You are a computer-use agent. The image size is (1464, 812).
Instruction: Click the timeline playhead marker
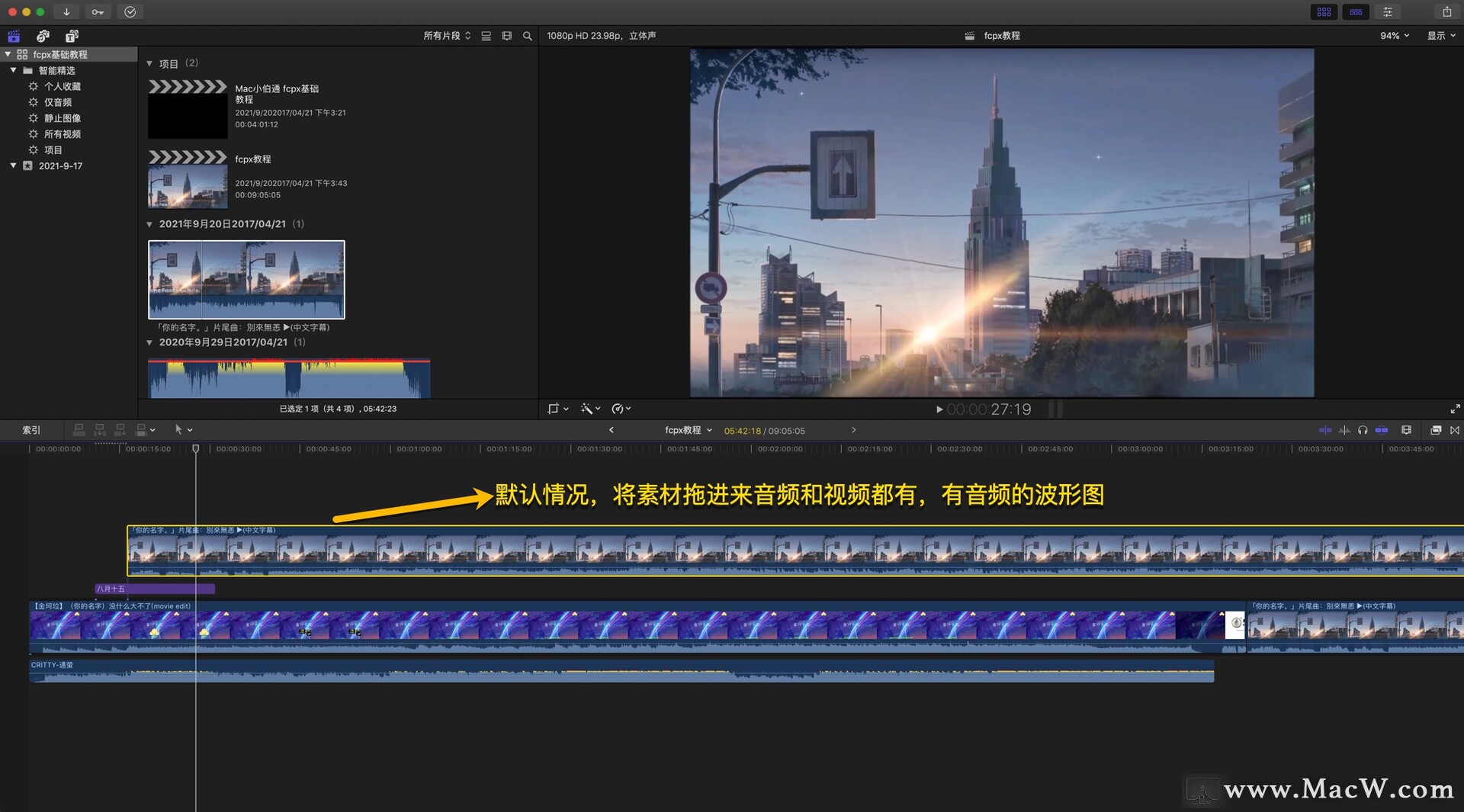point(196,449)
